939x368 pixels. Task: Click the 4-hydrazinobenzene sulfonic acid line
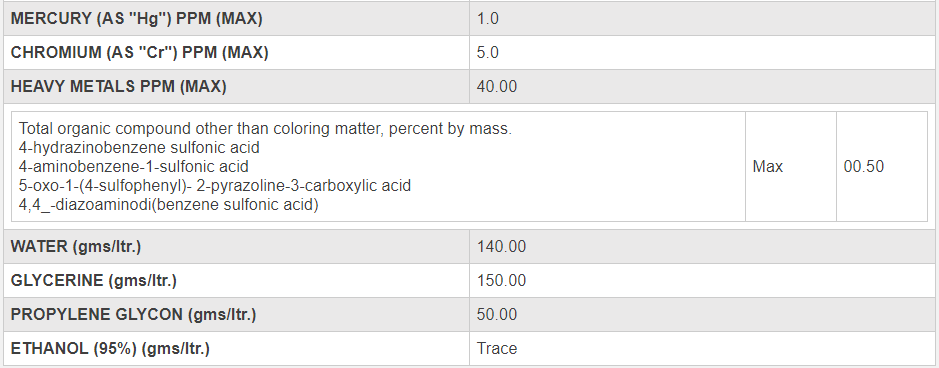click(x=139, y=147)
